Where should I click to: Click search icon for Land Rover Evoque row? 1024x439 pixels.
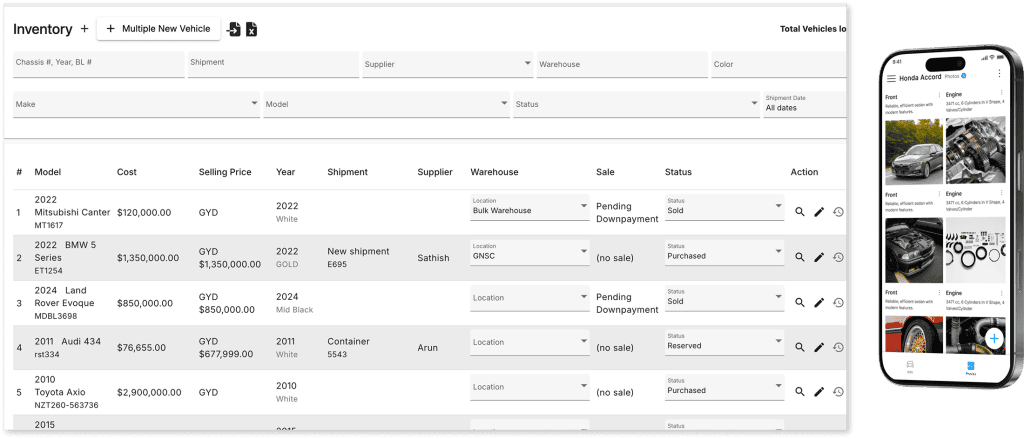799,302
